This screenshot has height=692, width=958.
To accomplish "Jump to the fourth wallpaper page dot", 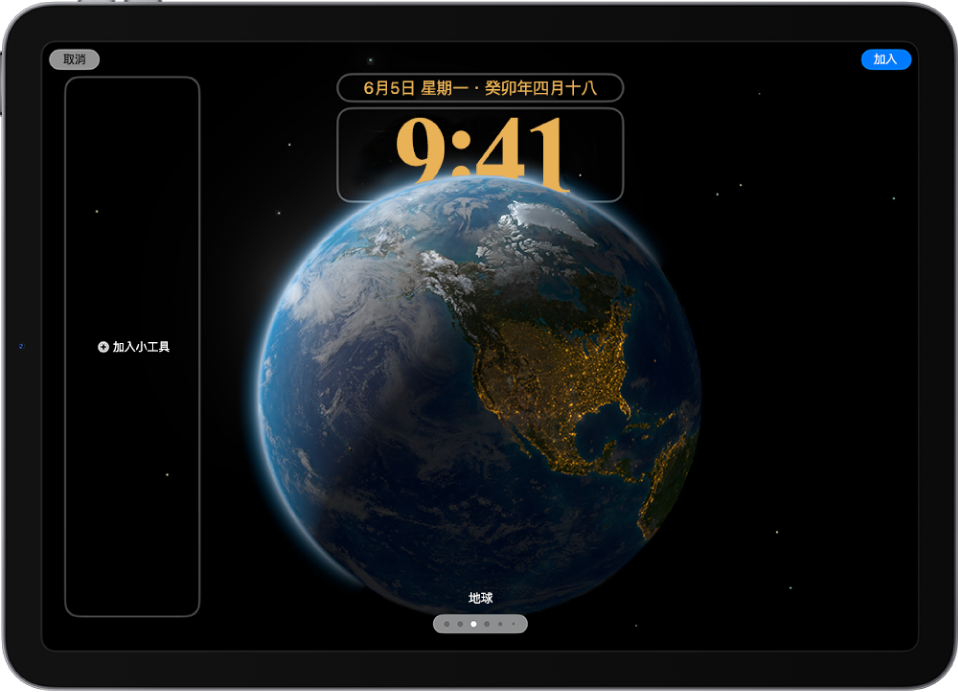I will pyautogui.click(x=487, y=624).
